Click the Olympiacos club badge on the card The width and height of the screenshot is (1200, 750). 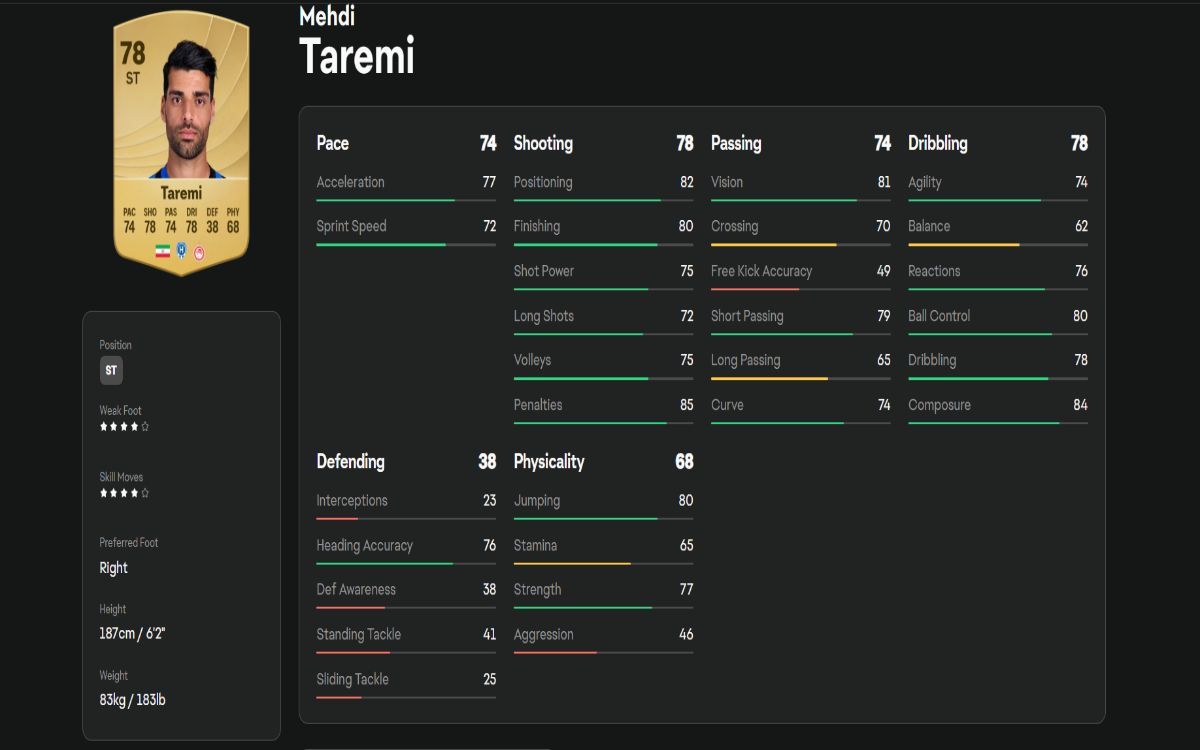click(x=198, y=250)
